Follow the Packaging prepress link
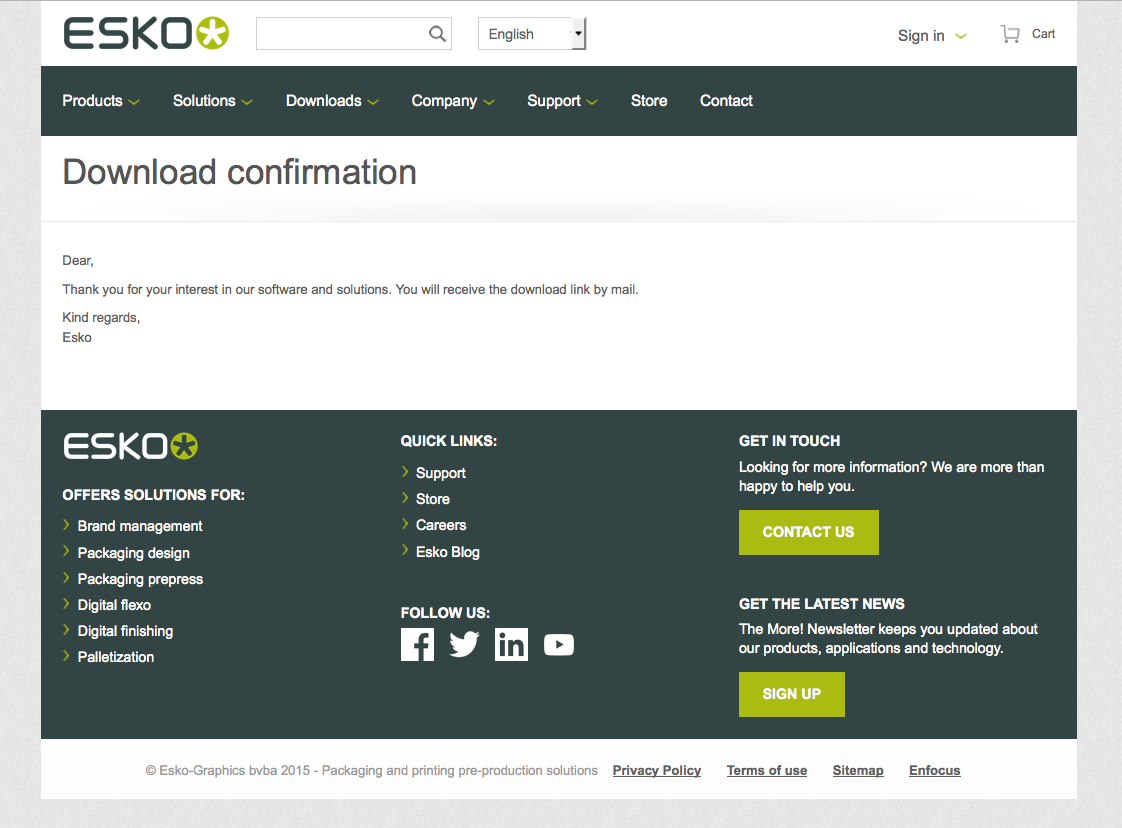Viewport: 1122px width, 828px height. pos(140,579)
